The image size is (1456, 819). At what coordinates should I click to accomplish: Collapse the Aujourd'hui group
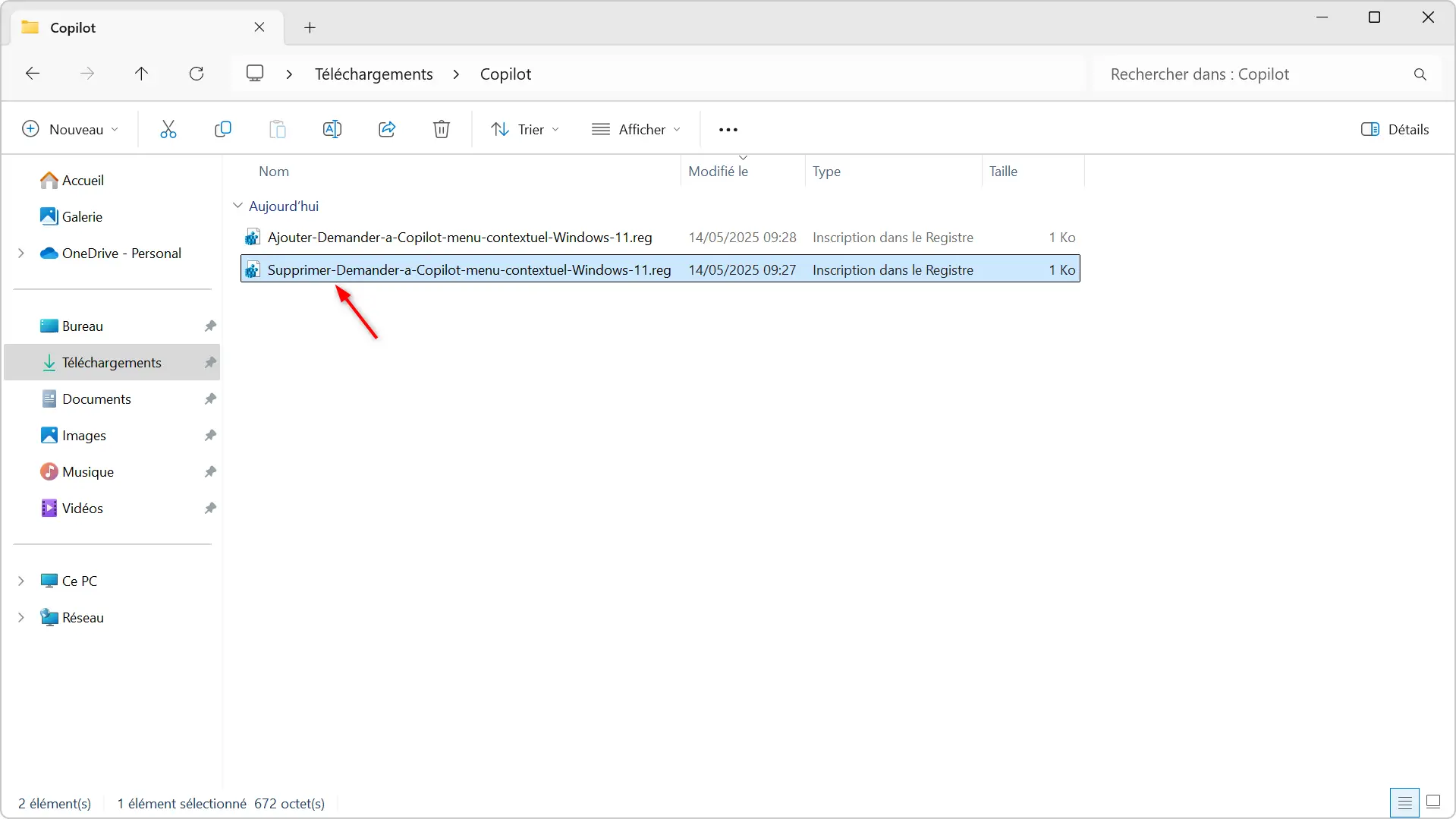pos(237,206)
